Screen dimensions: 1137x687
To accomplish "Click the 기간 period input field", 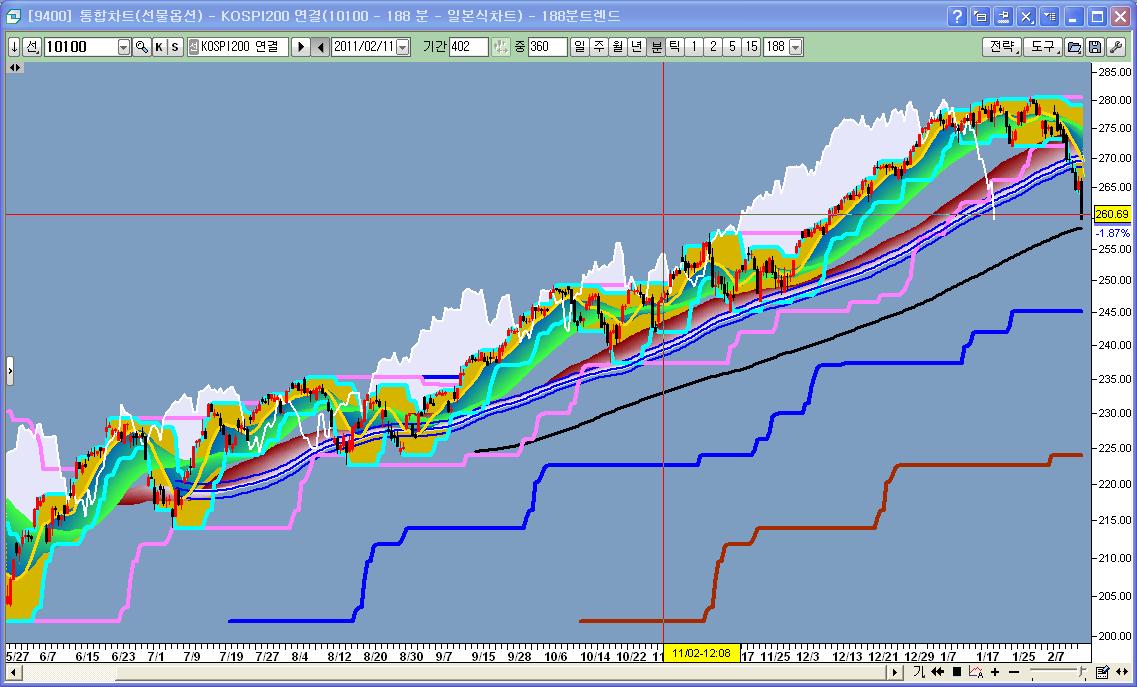I will click(x=468, y=47).
